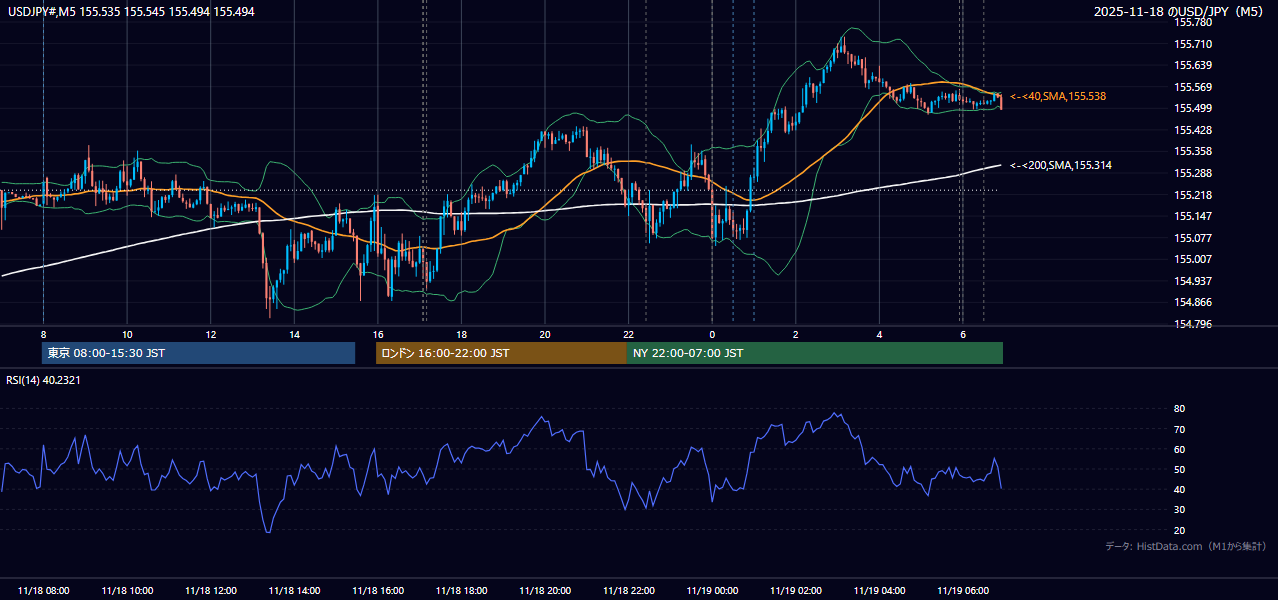This screenshot has width=1278, height=600.
Task: Click RSI scale value 40
Action: click(1180, 489)
